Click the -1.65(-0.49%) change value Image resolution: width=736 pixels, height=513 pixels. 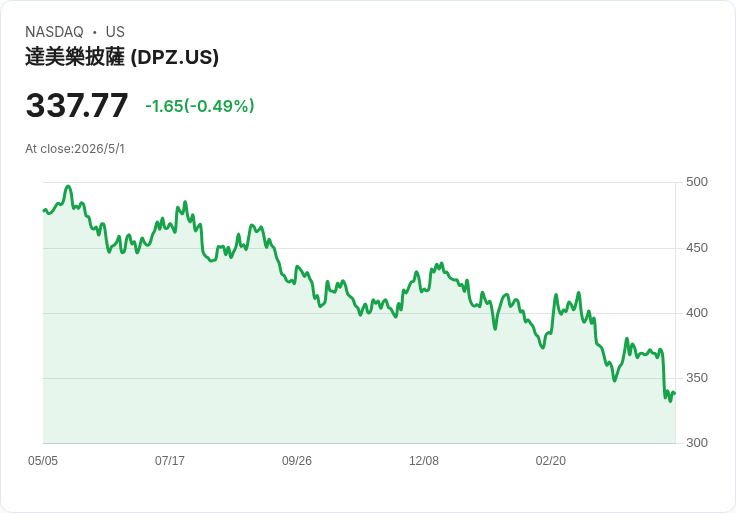pyautogui.click(x=199, y=106)
